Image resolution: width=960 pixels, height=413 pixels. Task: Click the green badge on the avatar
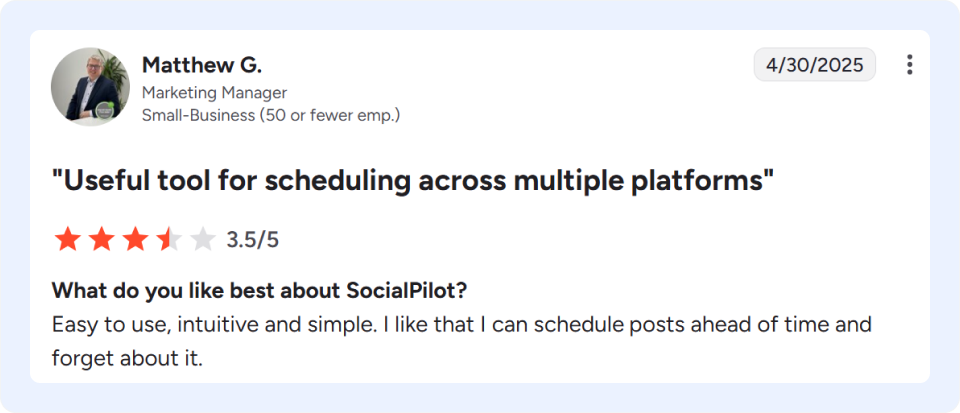click(x=103, y=111)
